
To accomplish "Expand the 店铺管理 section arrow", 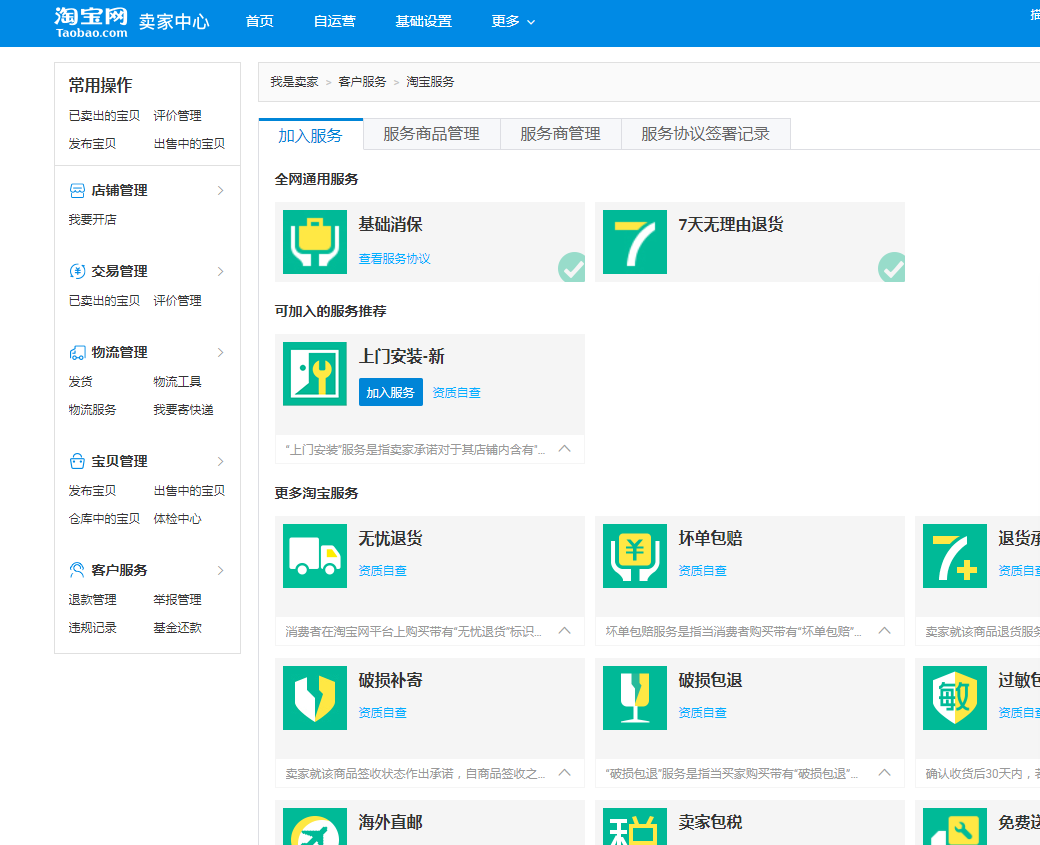I will 220,190.
